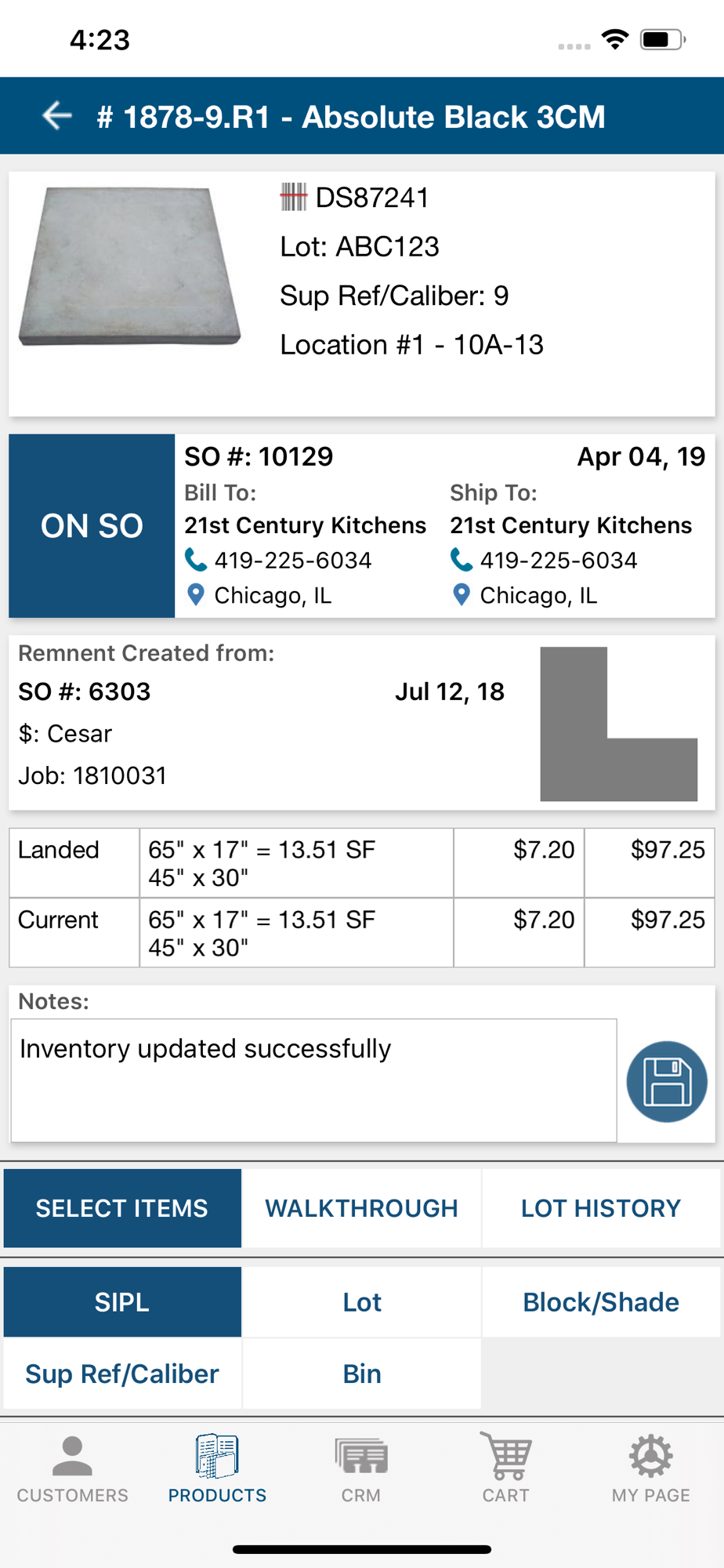
Task: Click inside the Notes text field
Action: click(313, 1080)
